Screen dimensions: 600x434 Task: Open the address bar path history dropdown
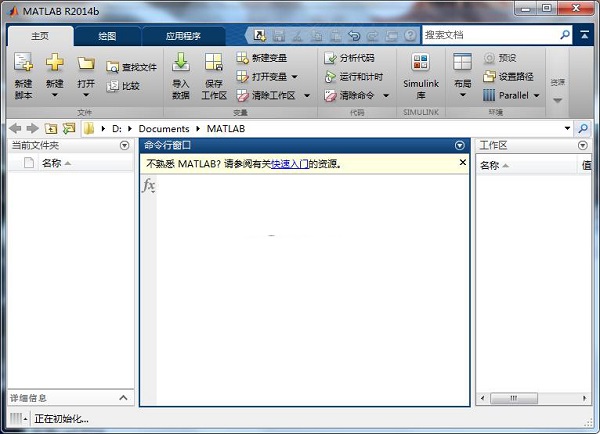[567, 128]
